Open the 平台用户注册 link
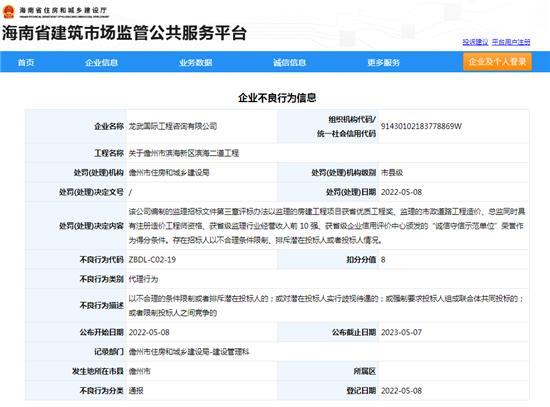 click(511, 42)
